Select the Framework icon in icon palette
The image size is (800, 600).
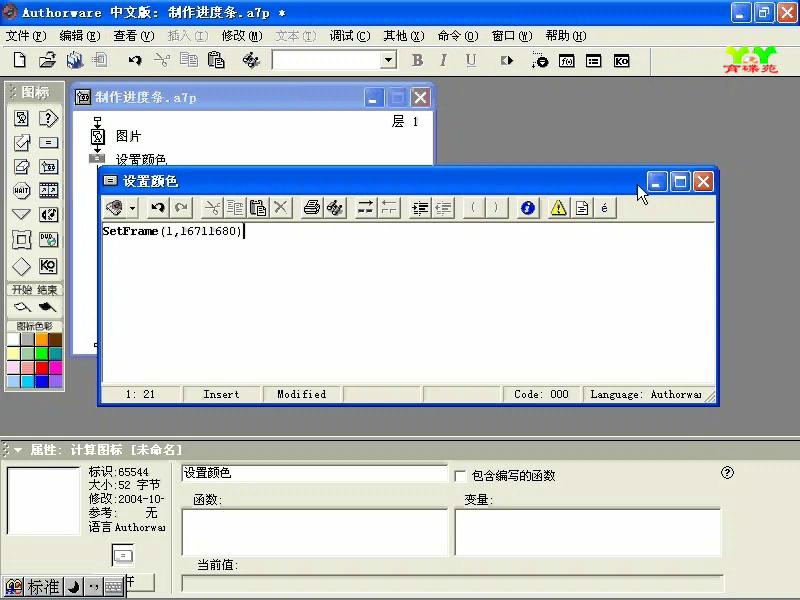click(x=21, y=239)
